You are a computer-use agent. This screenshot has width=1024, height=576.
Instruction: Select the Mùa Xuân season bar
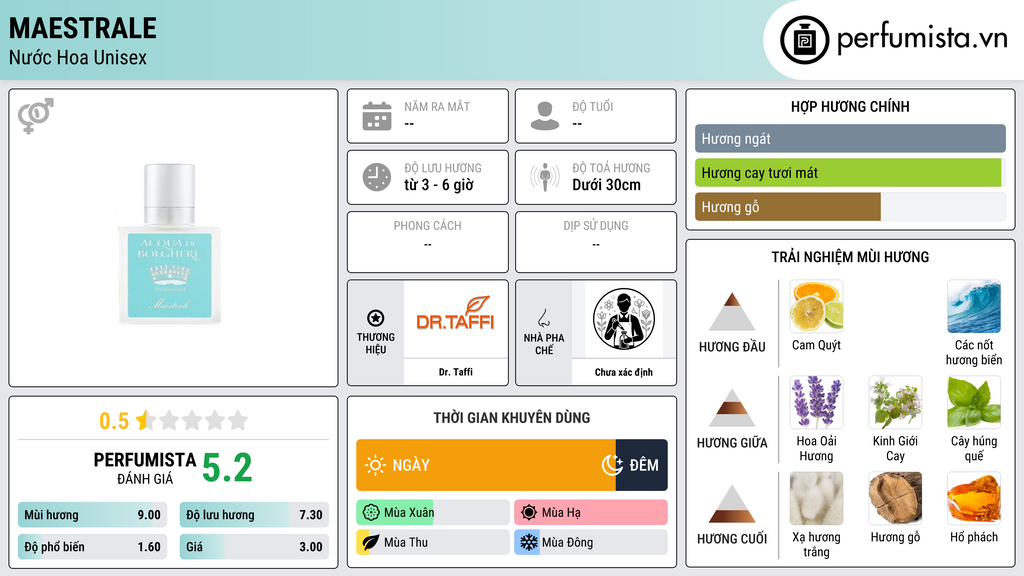pos(433,513)
